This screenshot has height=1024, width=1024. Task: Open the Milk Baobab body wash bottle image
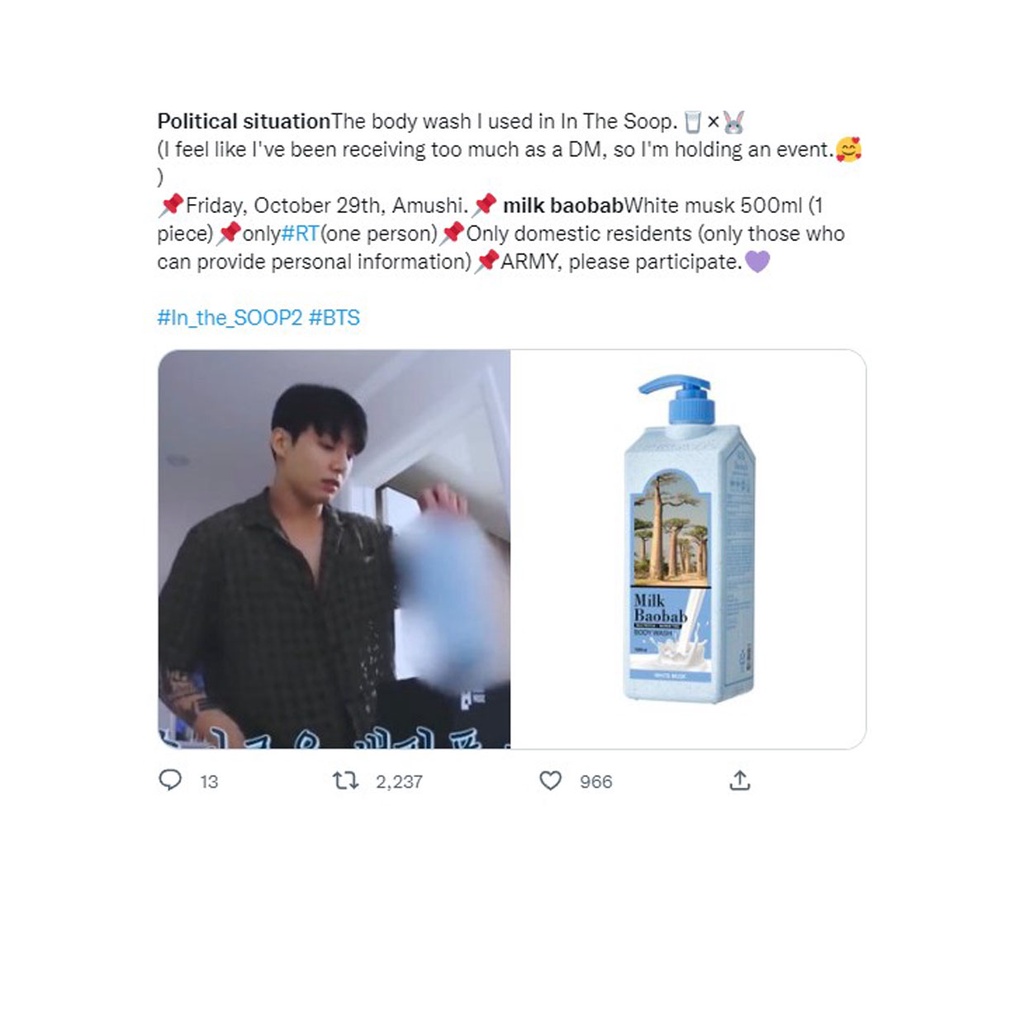pos(688,548)
